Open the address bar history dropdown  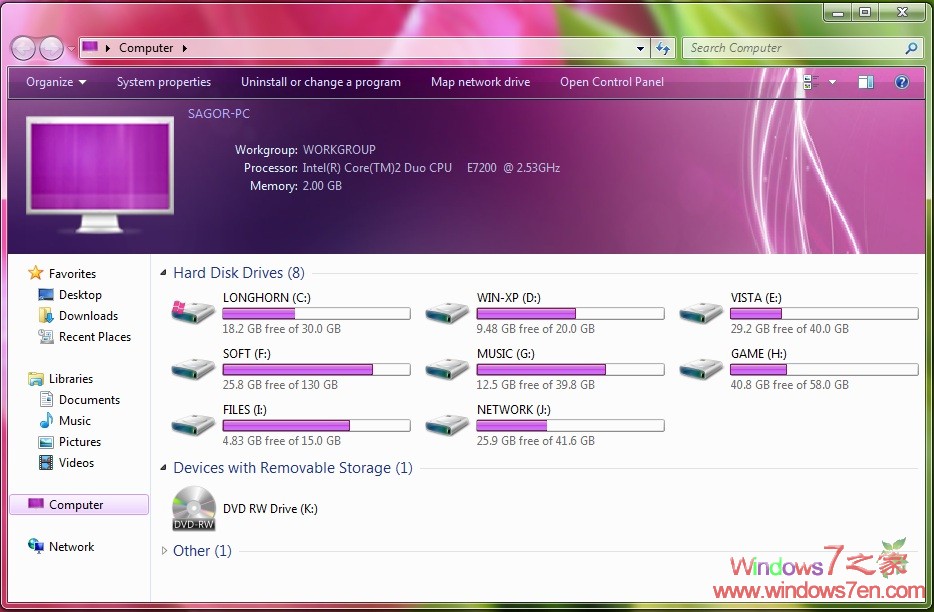(641, 47)
